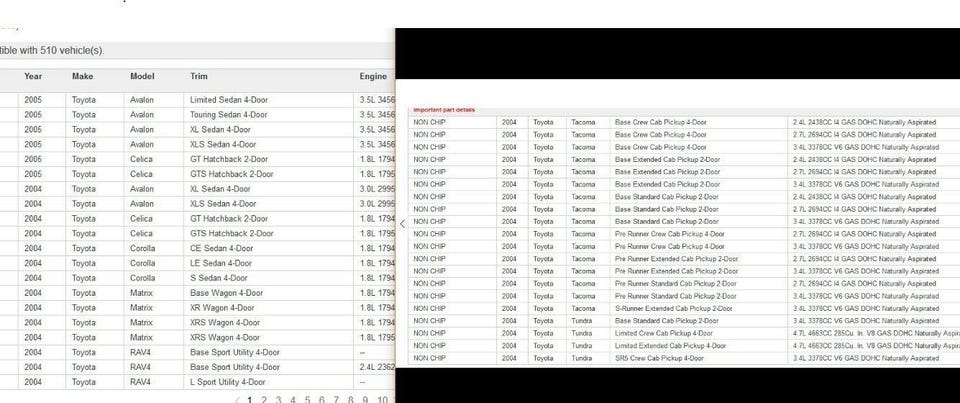Go to page 2 of compatibility list

click(x=264, y=400)
